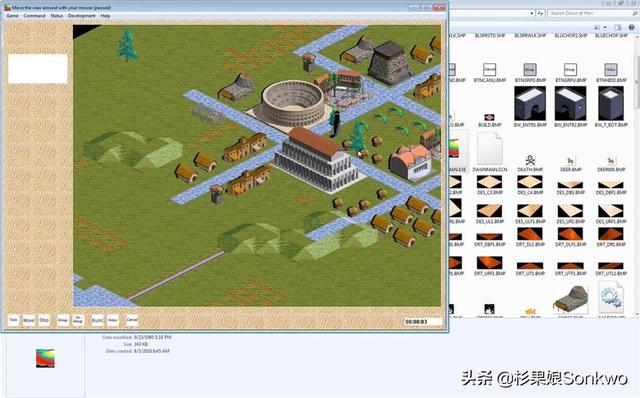This screenshot has height=398, width=640.
Task: Select DES_UR1.BMP tile file
Action: [x=570, y=214]
